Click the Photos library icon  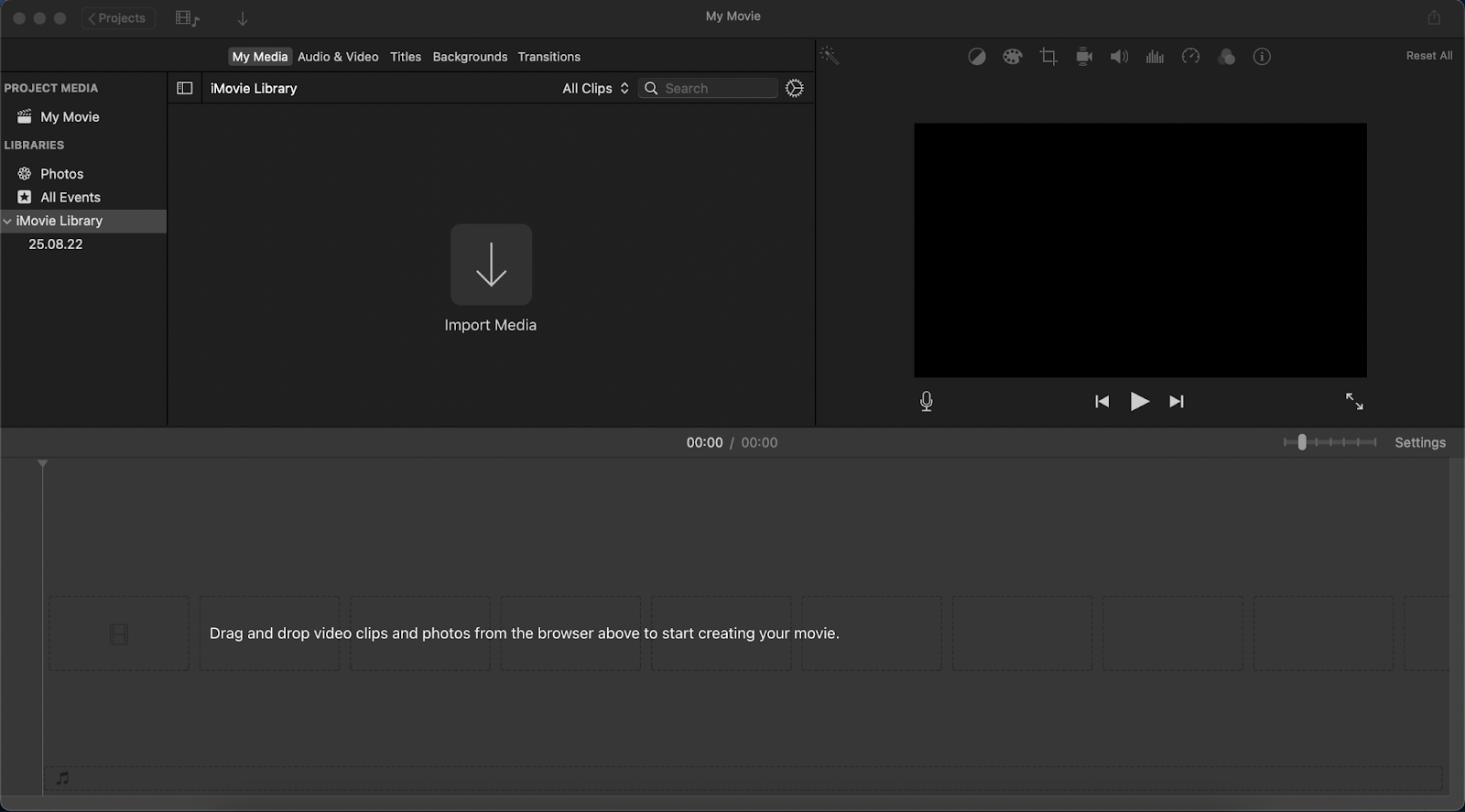(25, 174)
